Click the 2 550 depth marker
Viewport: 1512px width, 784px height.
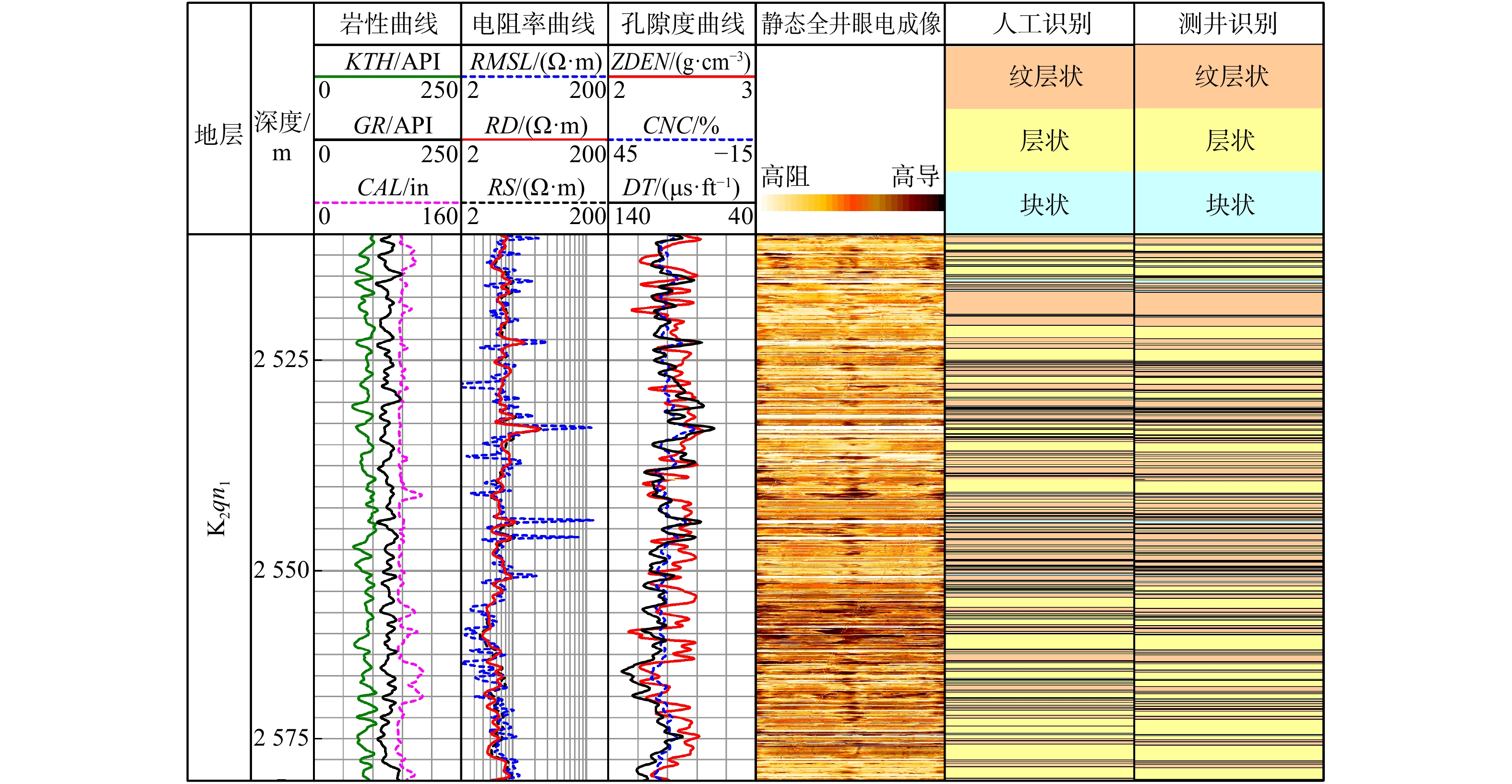pos(281,569)
